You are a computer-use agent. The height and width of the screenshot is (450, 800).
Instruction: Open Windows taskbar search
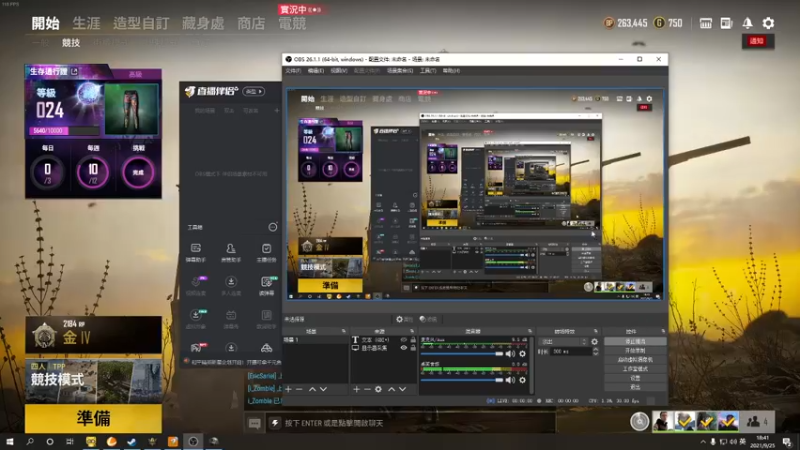tap(30, 441)
